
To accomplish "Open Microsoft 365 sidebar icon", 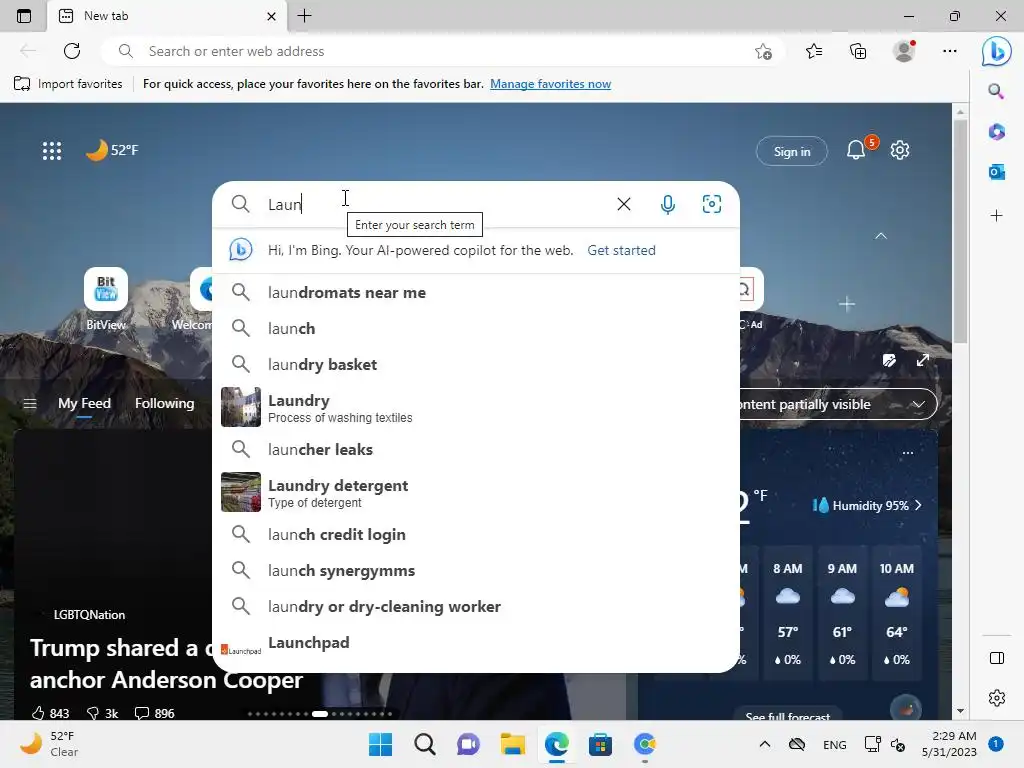I will [997, 131].
